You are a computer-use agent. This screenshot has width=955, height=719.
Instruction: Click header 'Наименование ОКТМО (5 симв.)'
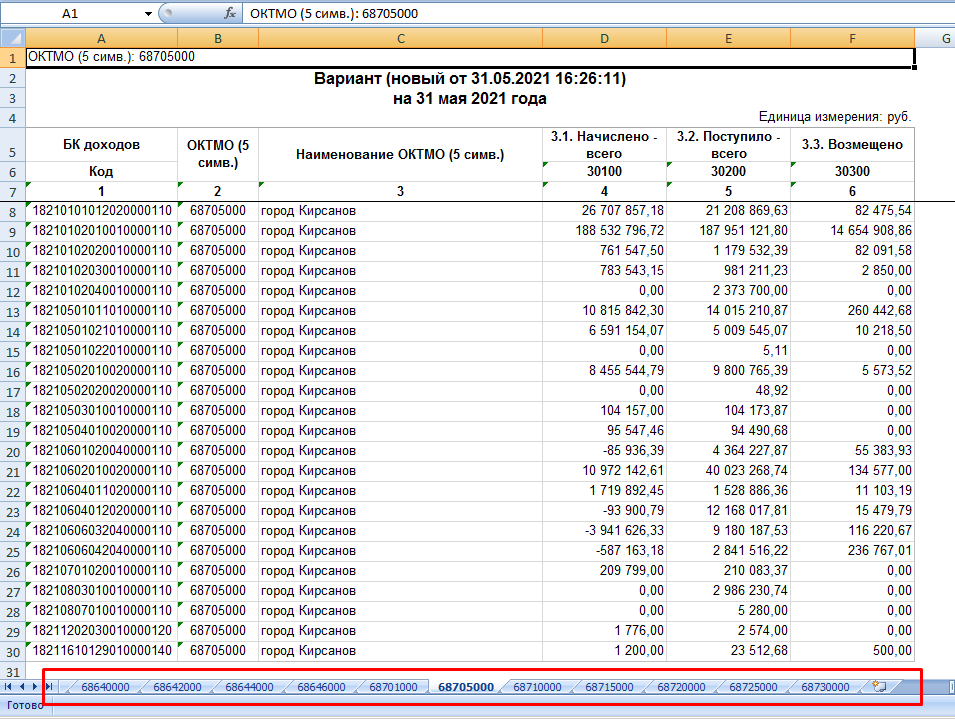400,155
